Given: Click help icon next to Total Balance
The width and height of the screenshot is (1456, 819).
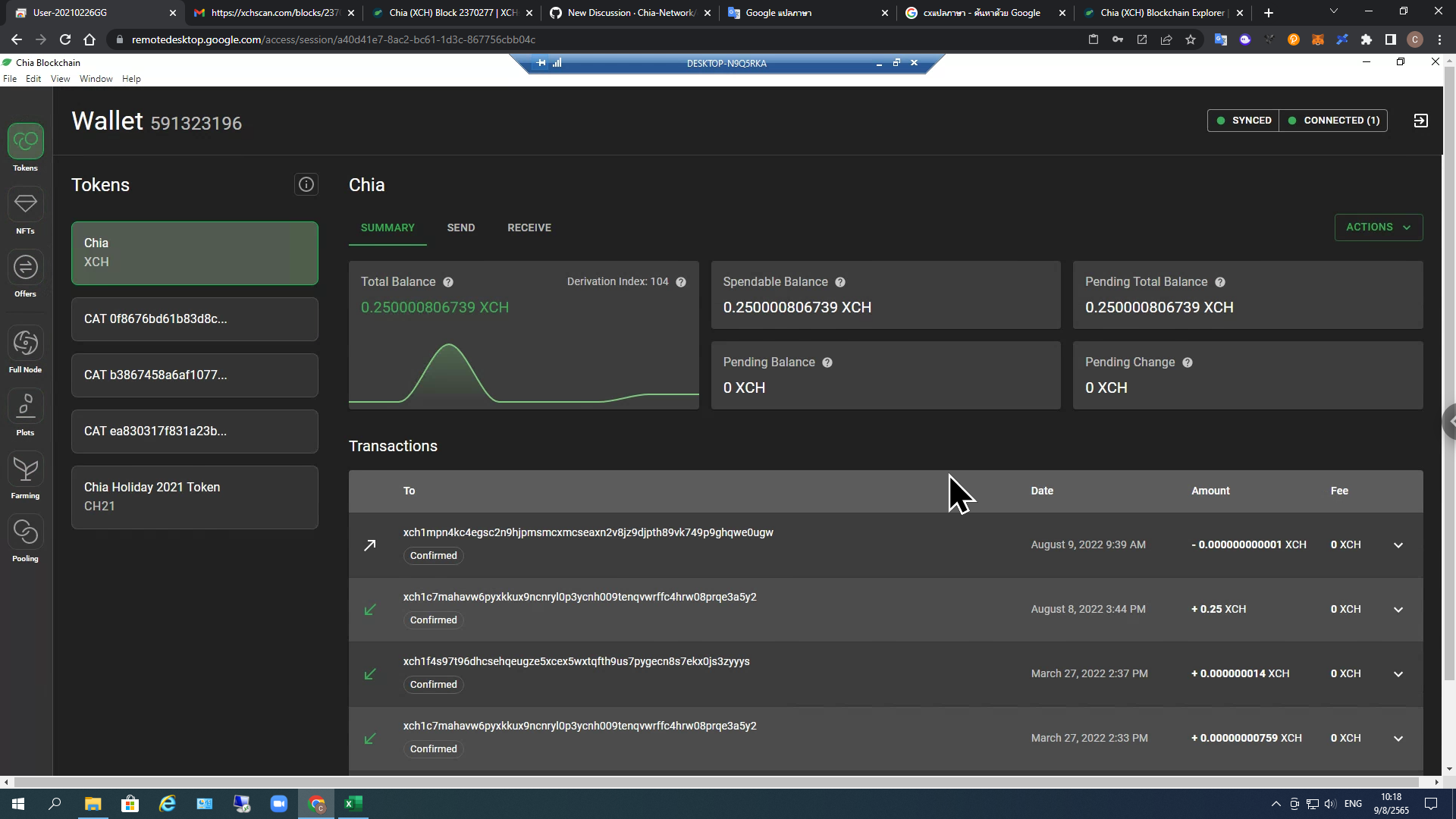Looking at the screenshot, I should tap(448, 282).
